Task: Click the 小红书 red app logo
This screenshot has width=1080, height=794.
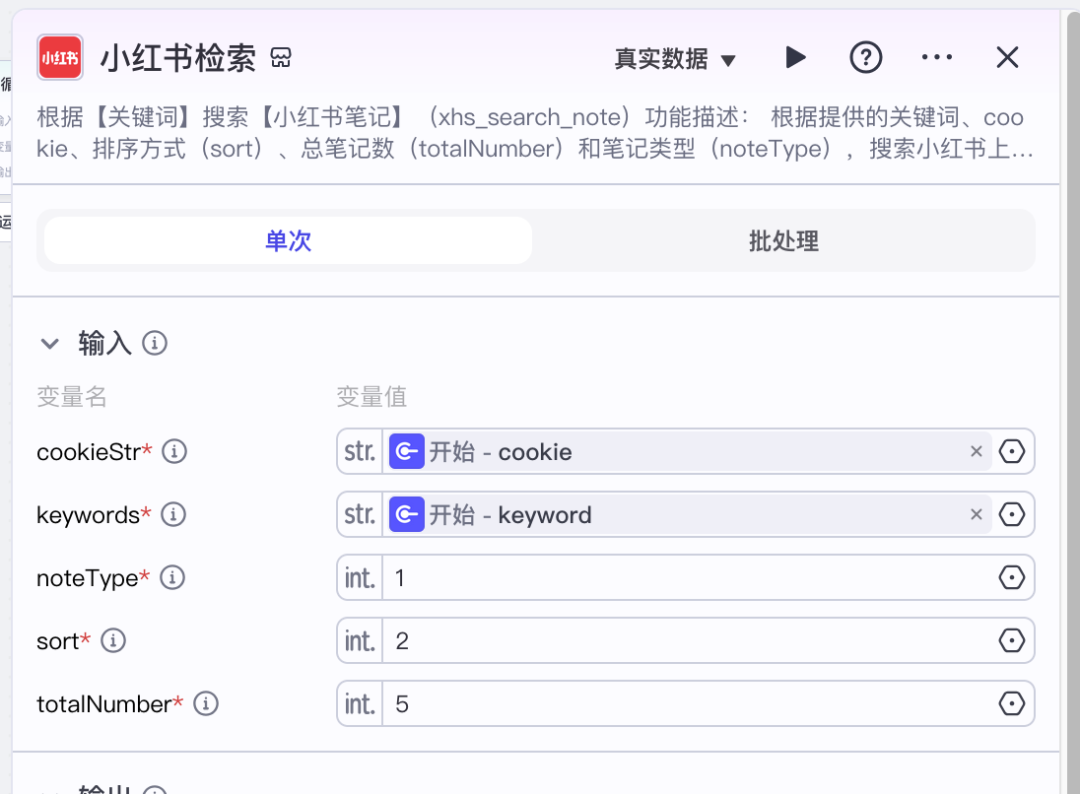Action: tap(60, 58)
